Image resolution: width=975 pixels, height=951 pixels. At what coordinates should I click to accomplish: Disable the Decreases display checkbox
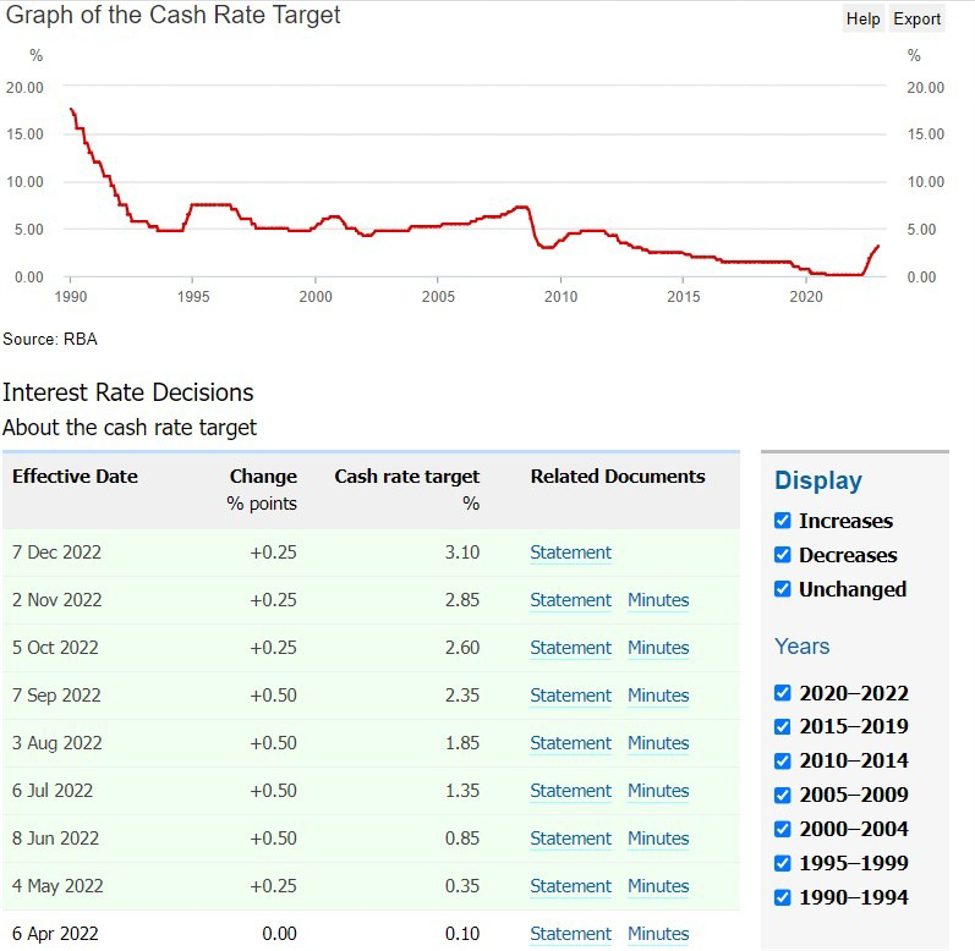pyautogui.click(x=782, y=554)
